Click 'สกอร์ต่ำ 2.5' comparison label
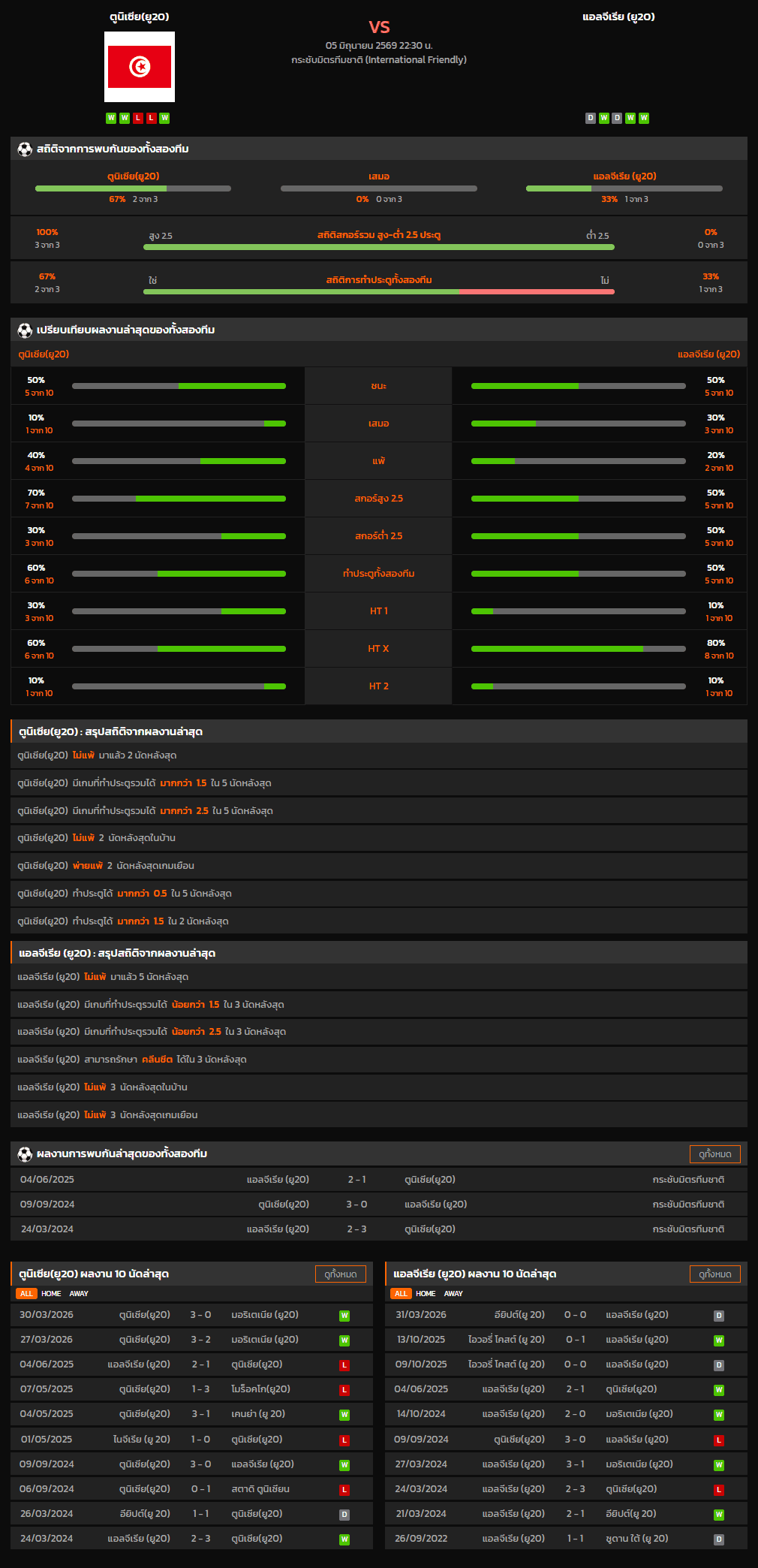This screenshot has height=1568, width=758. coord(378,535)
